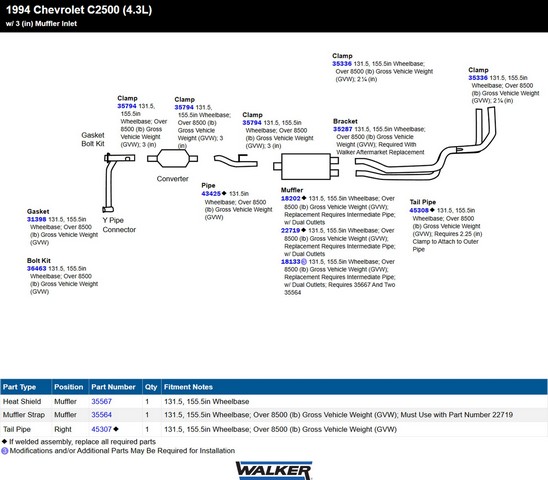
Task: Open clamp 35794 directly above the converter
Action: [184, 107]
